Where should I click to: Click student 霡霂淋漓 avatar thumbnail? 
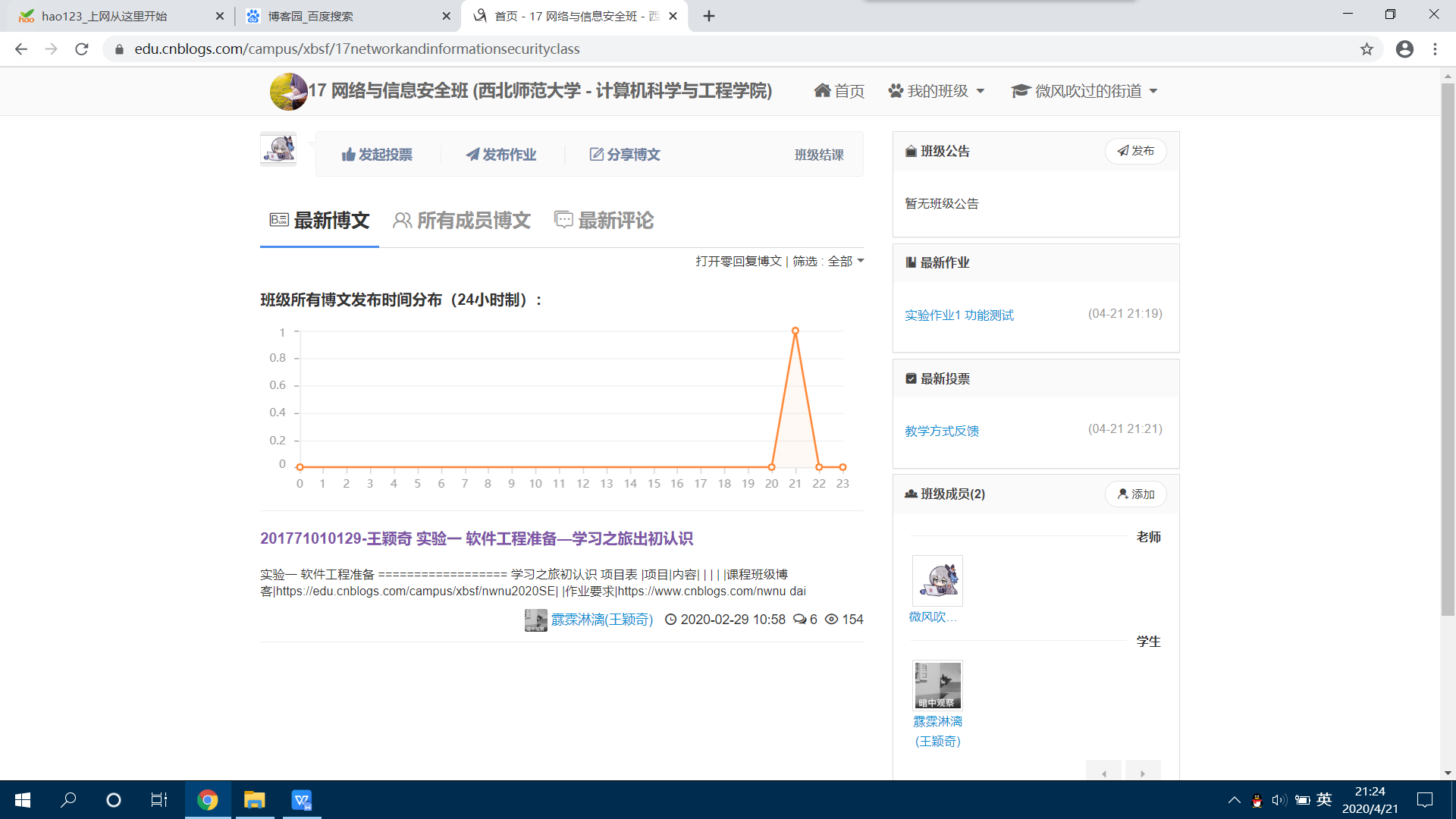[x=937, y=685]
